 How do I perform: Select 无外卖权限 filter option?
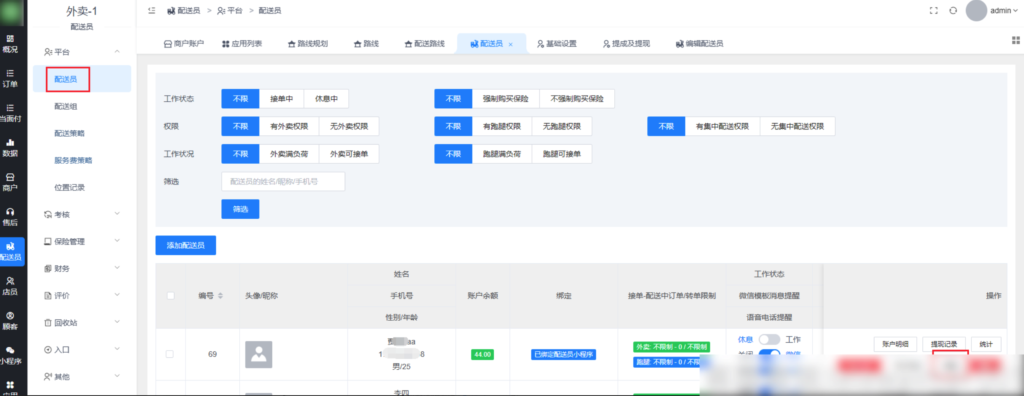click(x=349, y=126)
